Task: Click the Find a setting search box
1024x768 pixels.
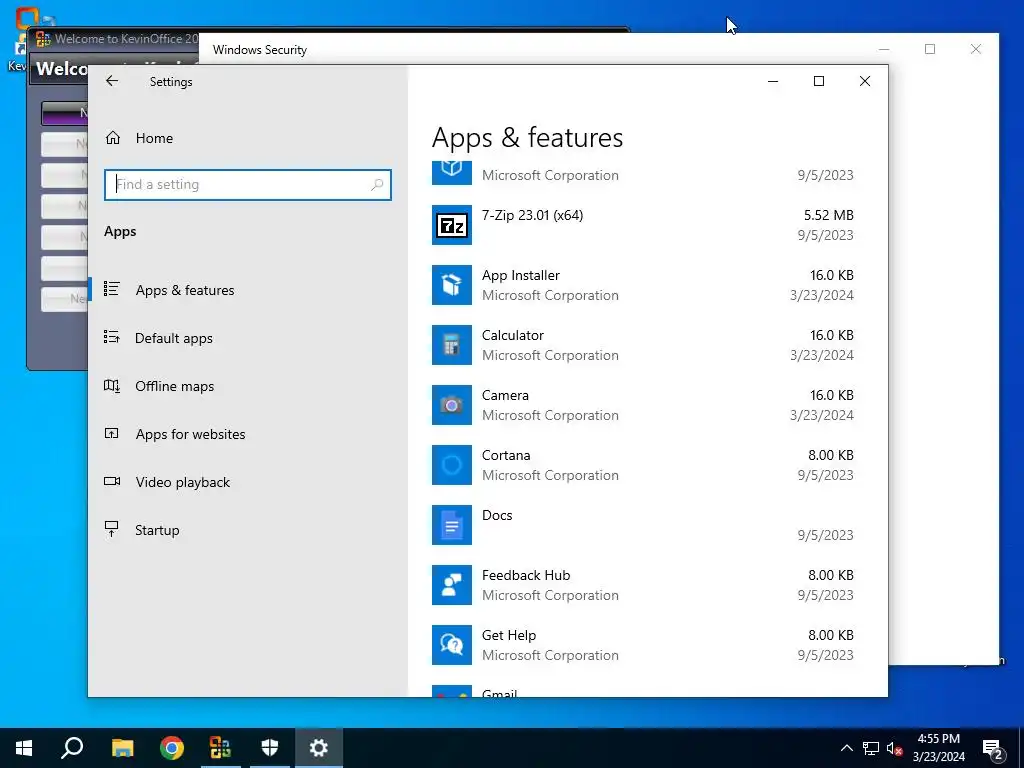Action: [248, 185]
